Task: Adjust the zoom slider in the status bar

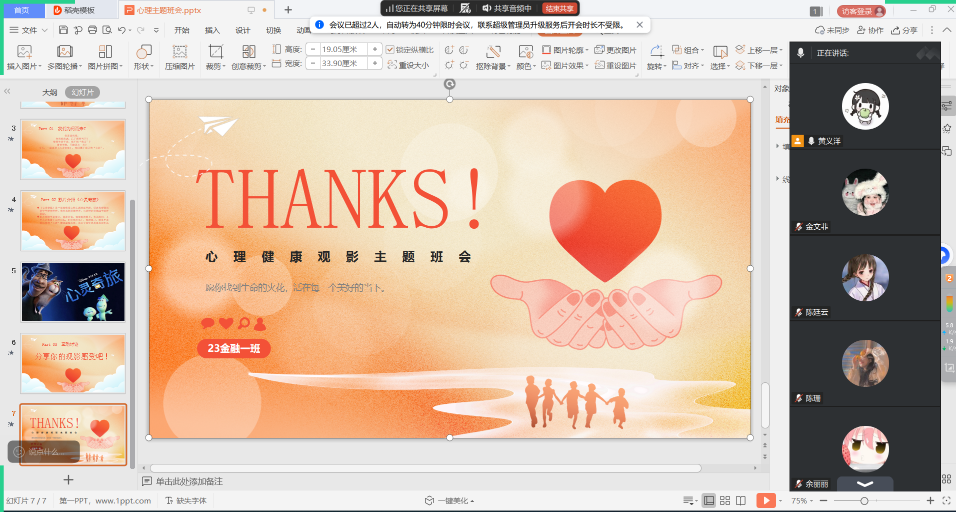Action: point(864,500)
